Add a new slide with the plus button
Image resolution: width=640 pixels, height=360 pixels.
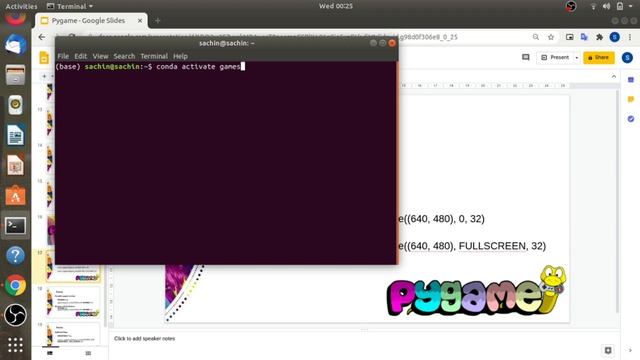pos(44,76)
